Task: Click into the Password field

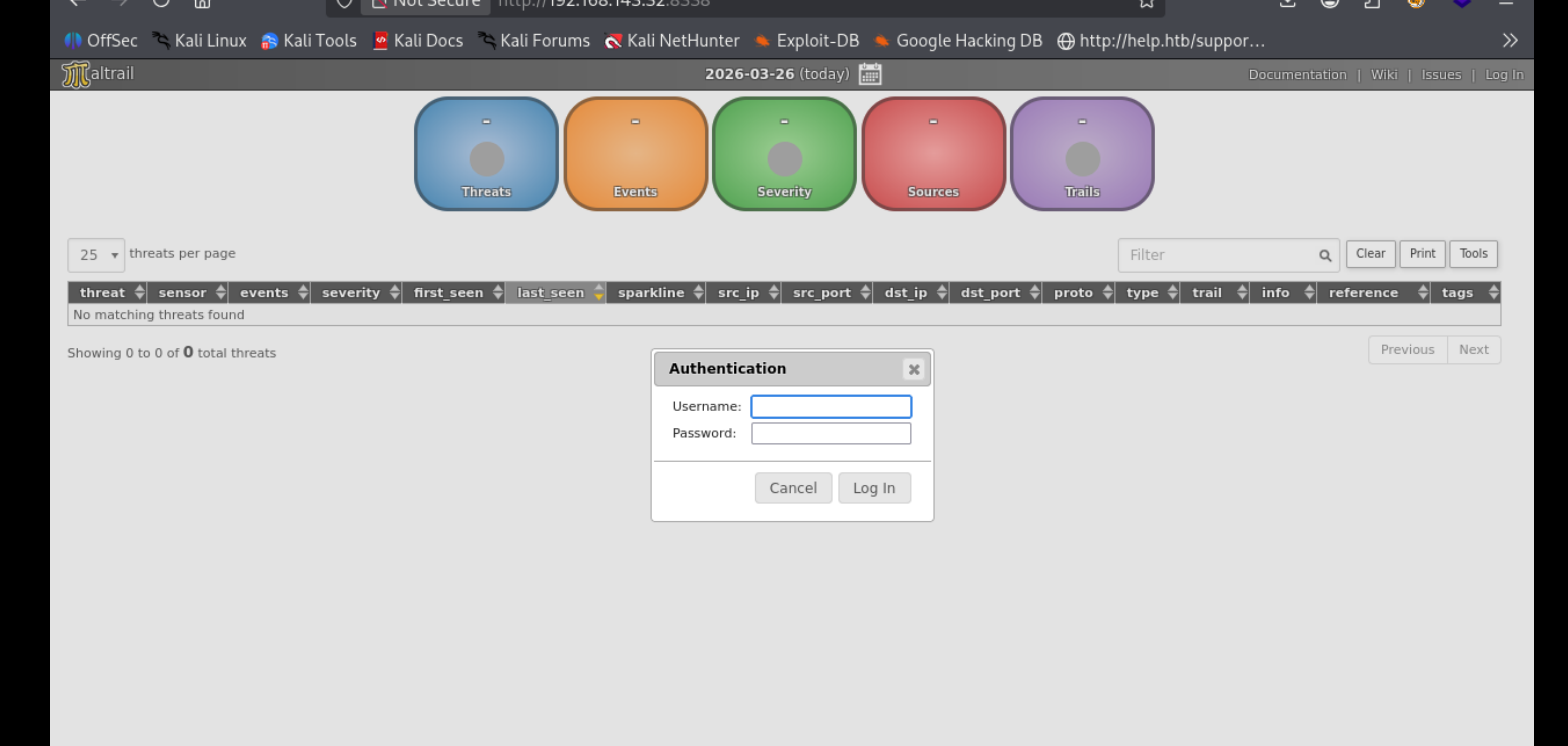Action: (831, 433)
